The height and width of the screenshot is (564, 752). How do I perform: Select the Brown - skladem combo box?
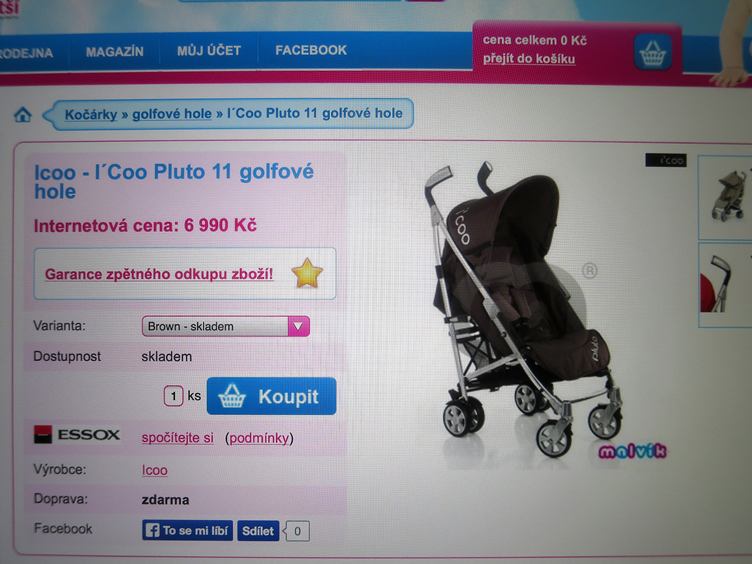pos(225,326)
